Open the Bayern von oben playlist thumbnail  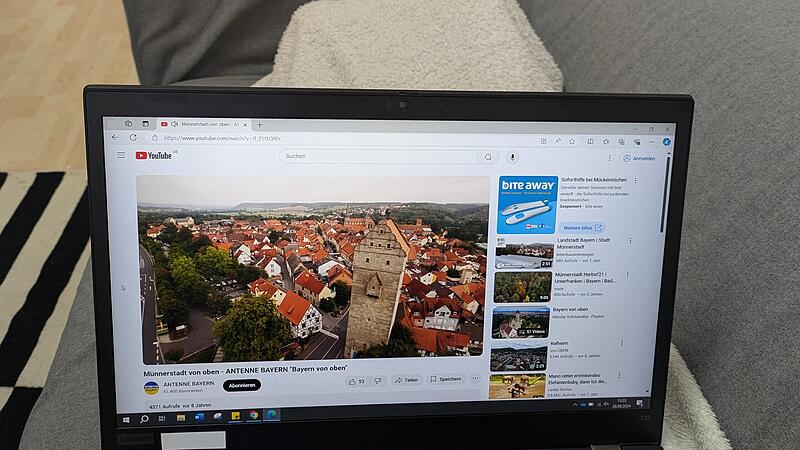[520, 322]
